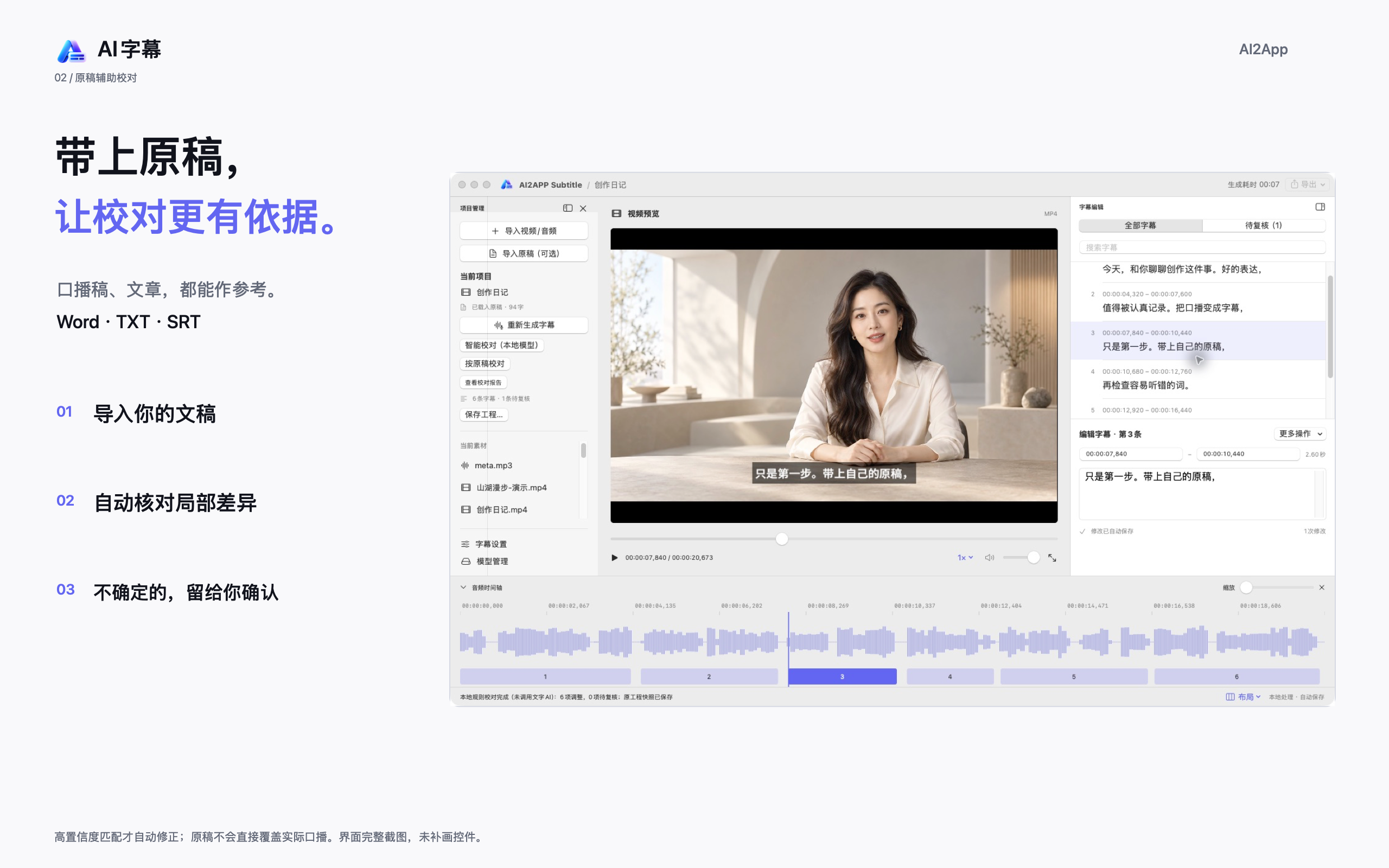The image size is (1389, 868).
Task: Mute audio with the speaker icon
Action: coord(990,558)
